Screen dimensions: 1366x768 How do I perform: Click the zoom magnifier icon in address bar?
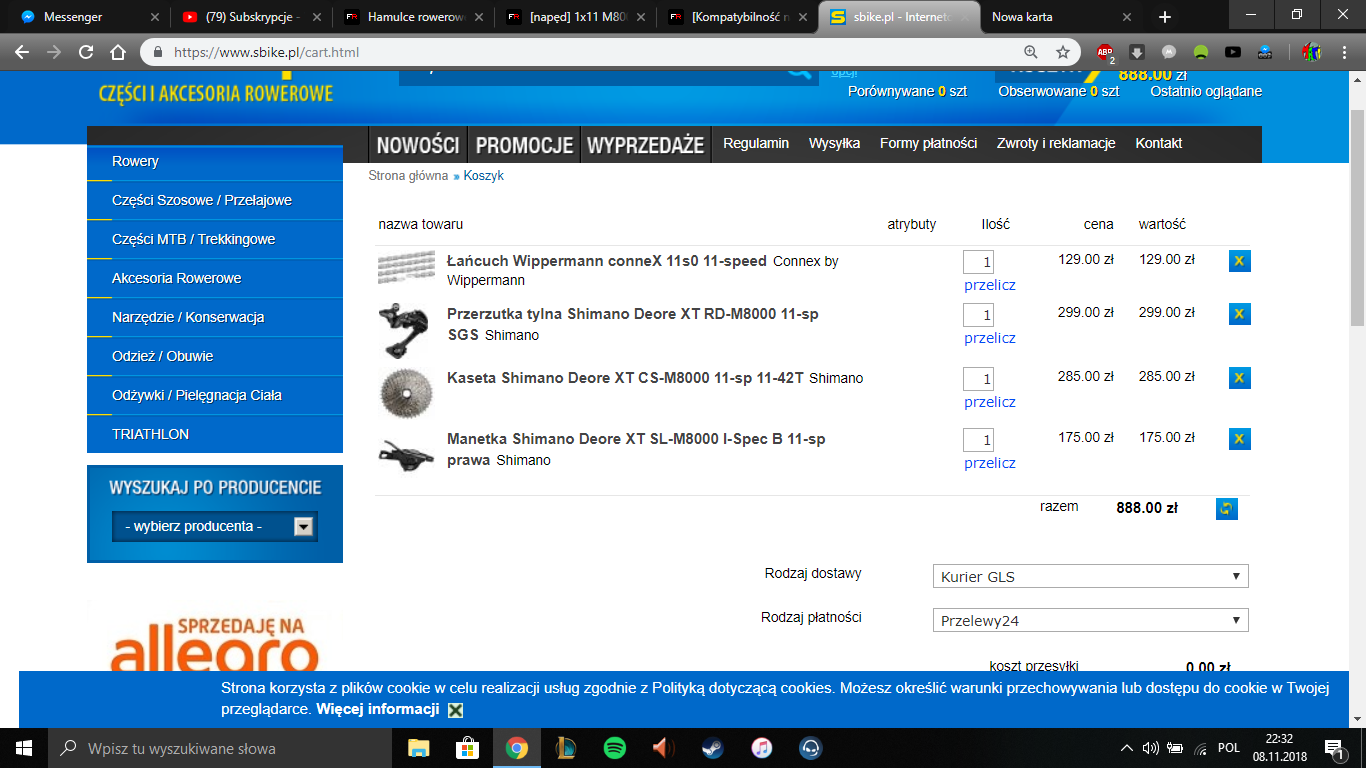coord(1031,52)
